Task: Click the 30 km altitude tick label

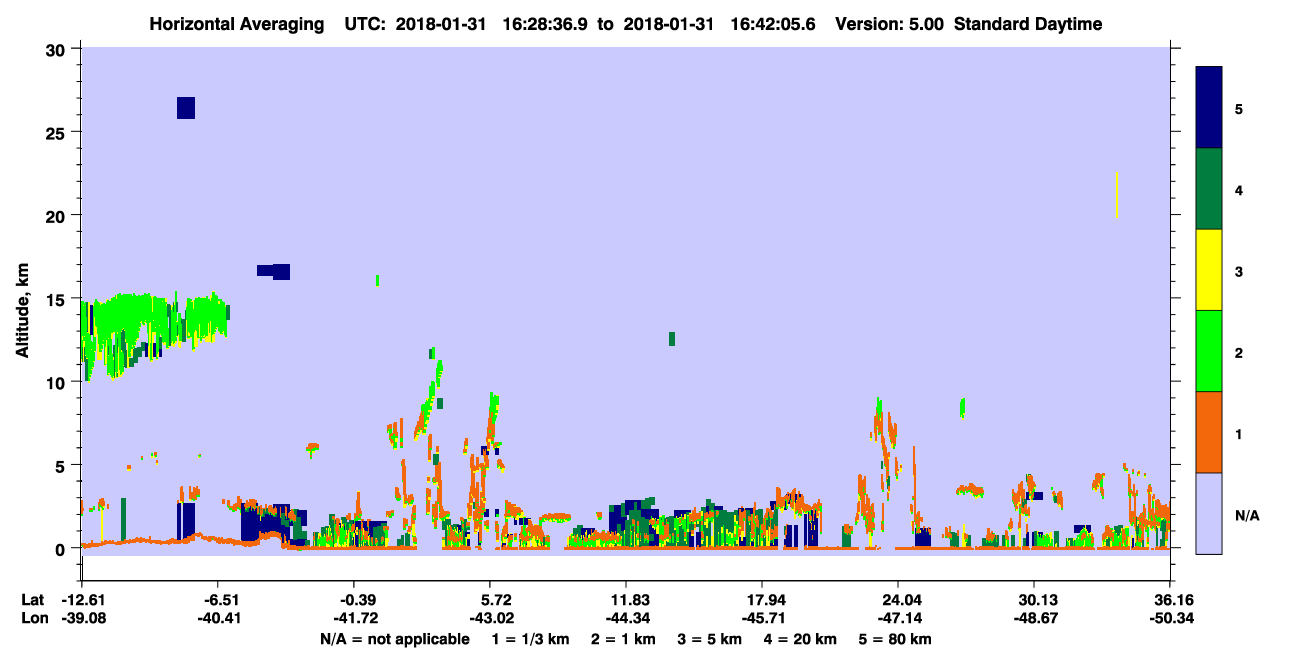Action: pos(55,49)
